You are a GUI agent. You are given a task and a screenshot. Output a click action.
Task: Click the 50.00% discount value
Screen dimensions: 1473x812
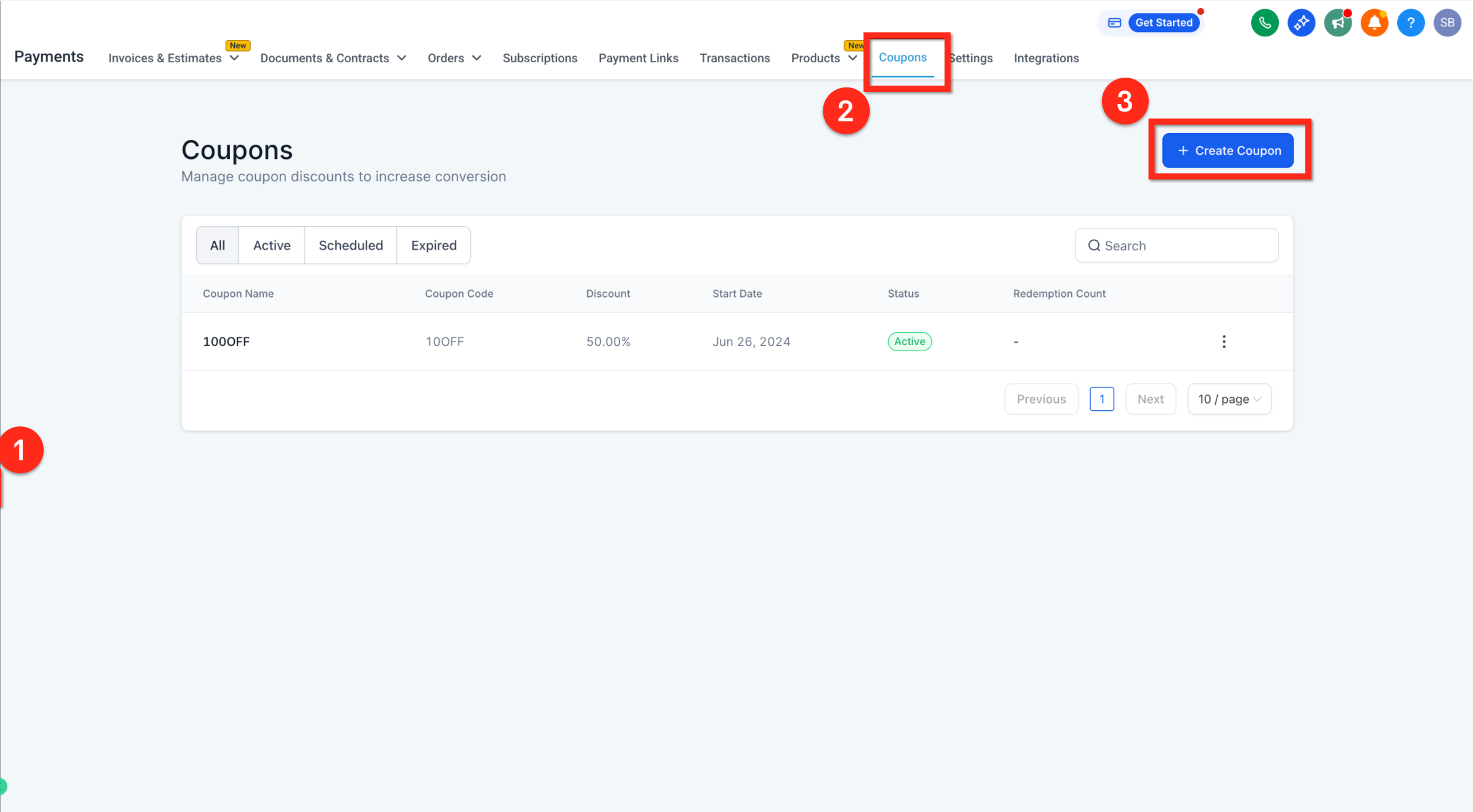608,341
